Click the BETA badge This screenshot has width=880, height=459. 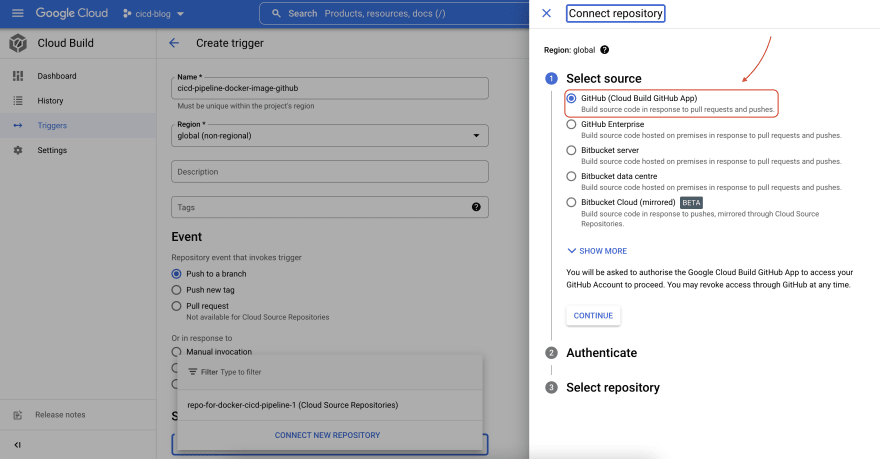point(691,203)
